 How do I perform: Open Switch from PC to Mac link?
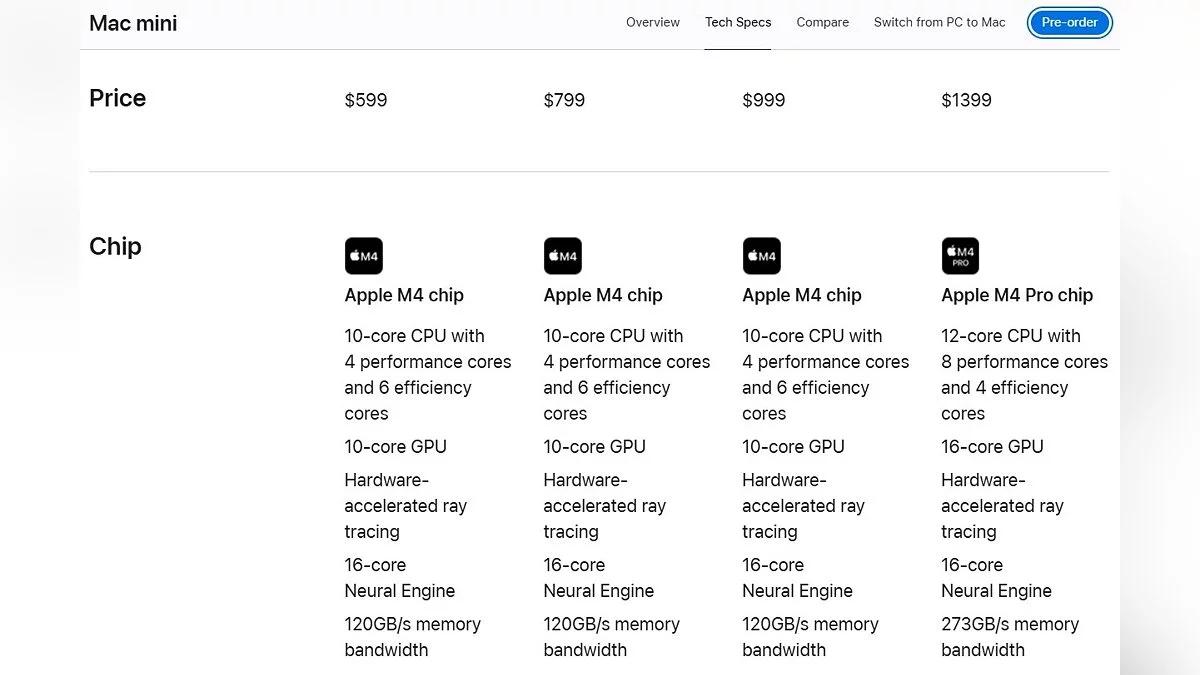[x=939, y=22]
